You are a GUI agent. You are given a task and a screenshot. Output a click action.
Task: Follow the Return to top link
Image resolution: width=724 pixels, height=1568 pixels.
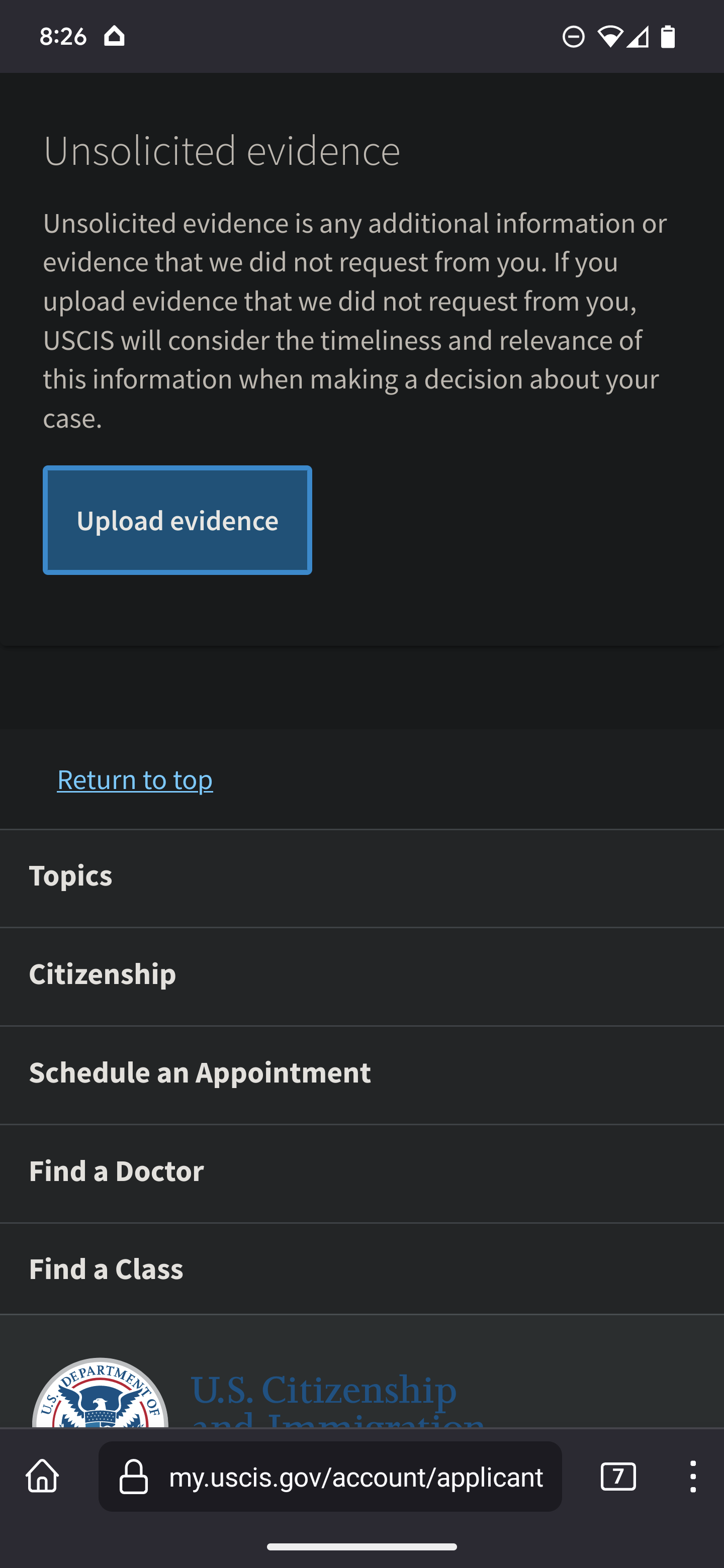coord(135,780)
